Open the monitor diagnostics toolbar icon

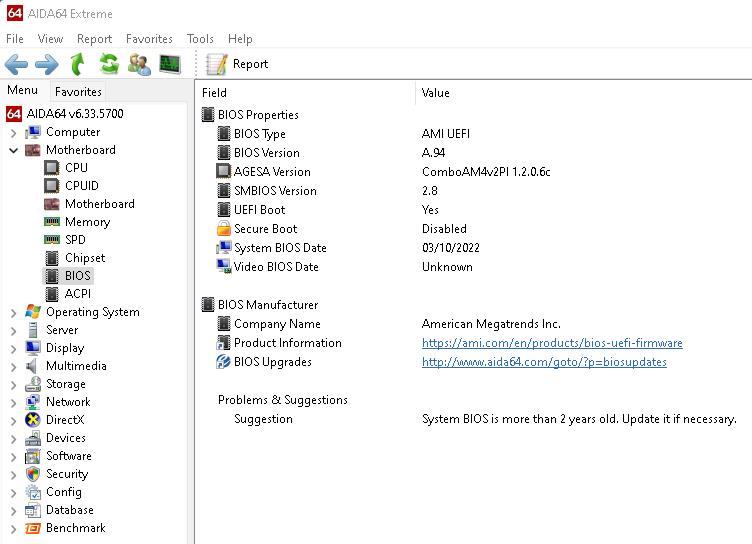click(x=170, y=64)
